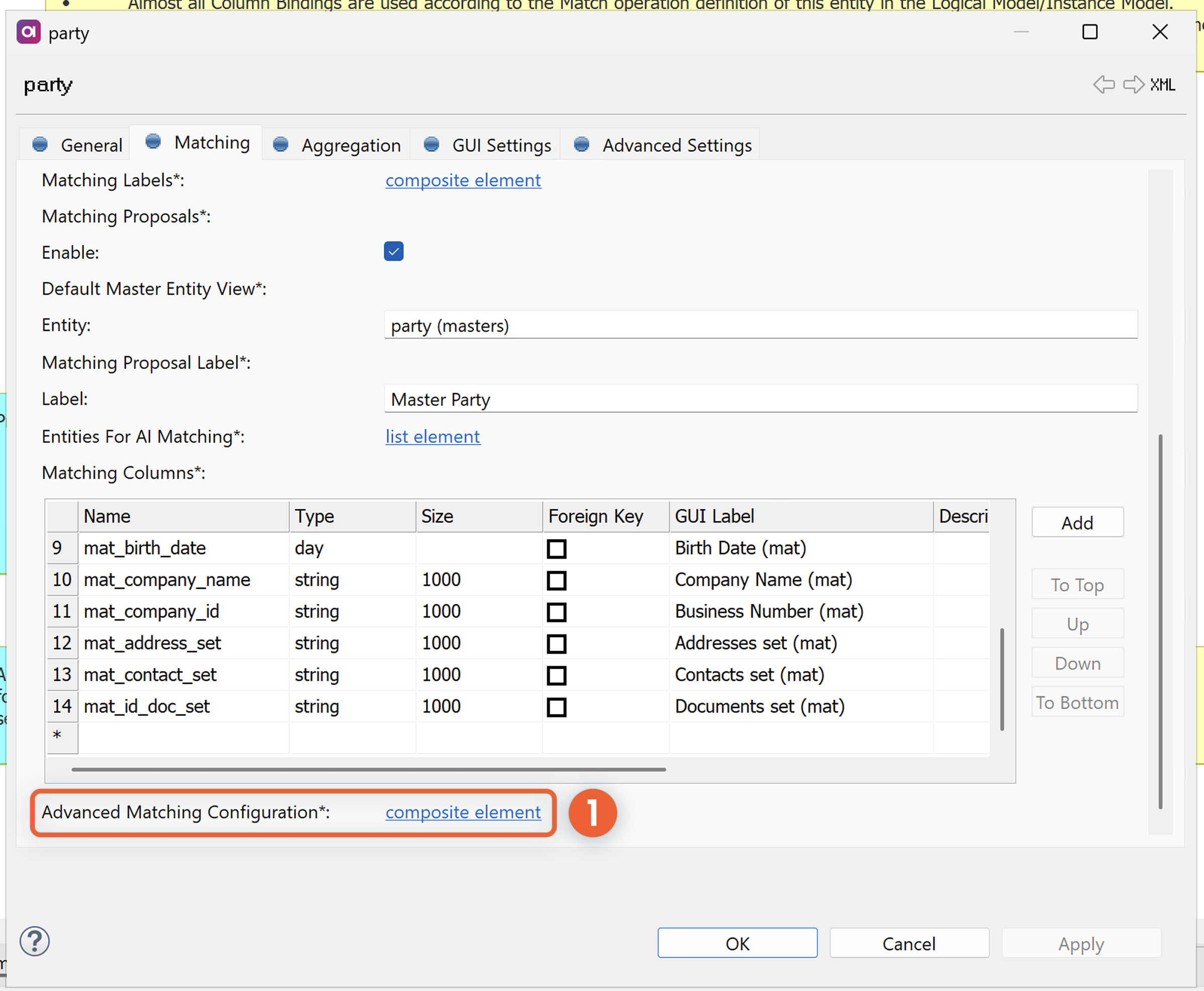Check Foreign Key for mat_birth_date row
The image size is (1204, 991).
pos(556,549)
